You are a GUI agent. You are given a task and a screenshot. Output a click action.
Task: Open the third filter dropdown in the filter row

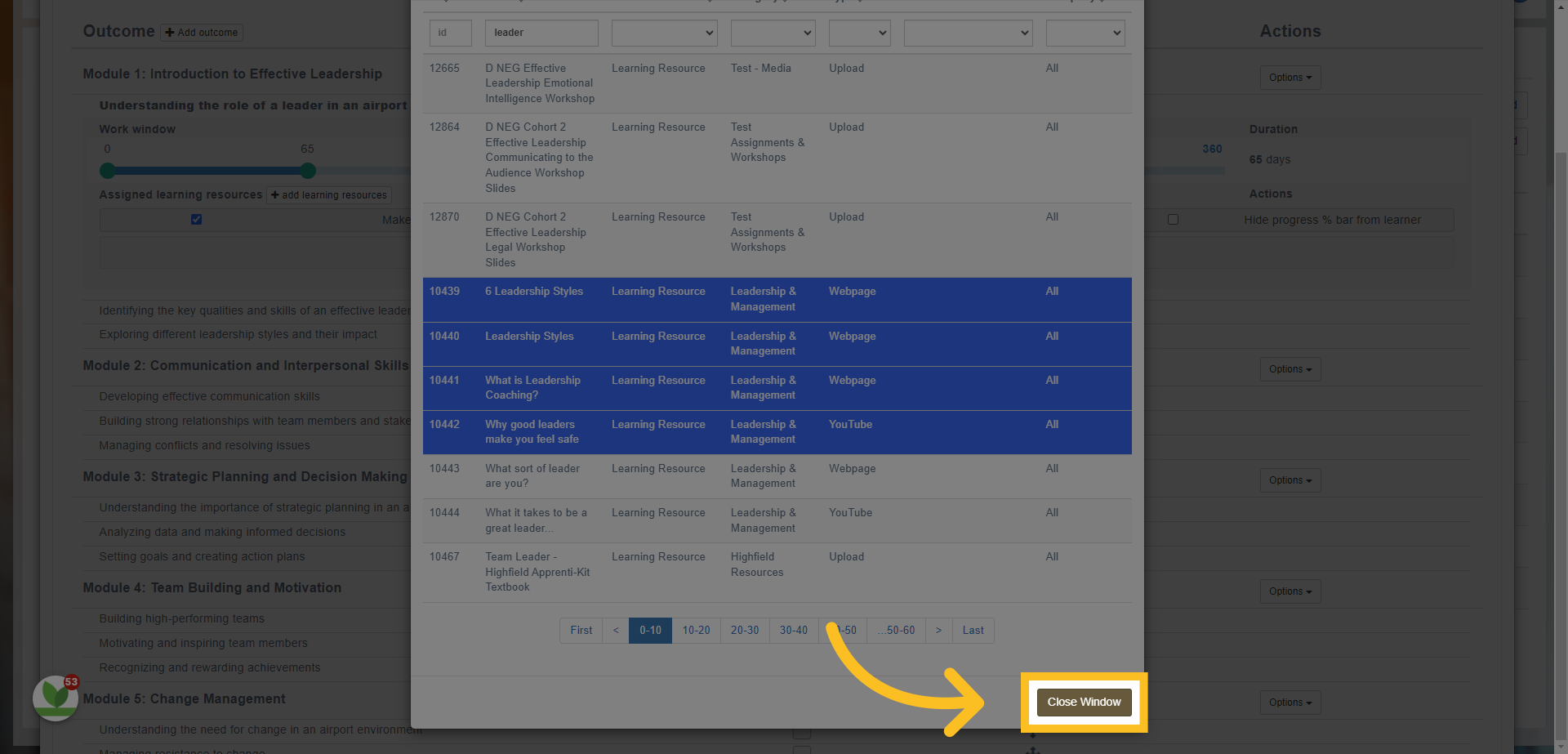pos(859,33)
